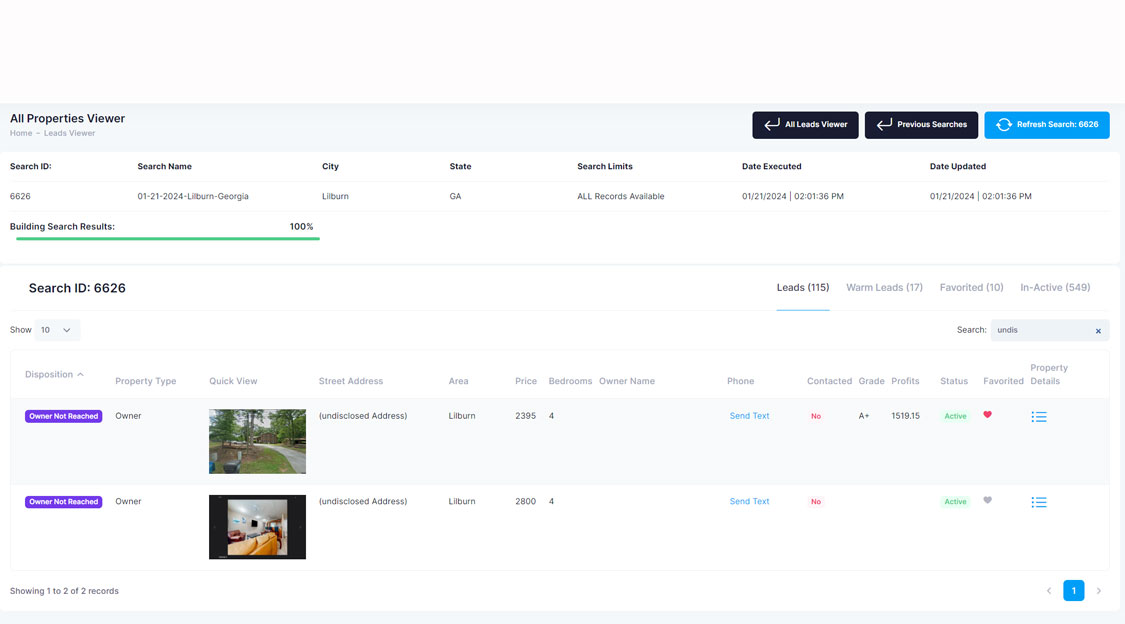Click the Active status badge of 2800 listing
Viewport: 1125px width, 624px height.
click(x=955, y=501)
